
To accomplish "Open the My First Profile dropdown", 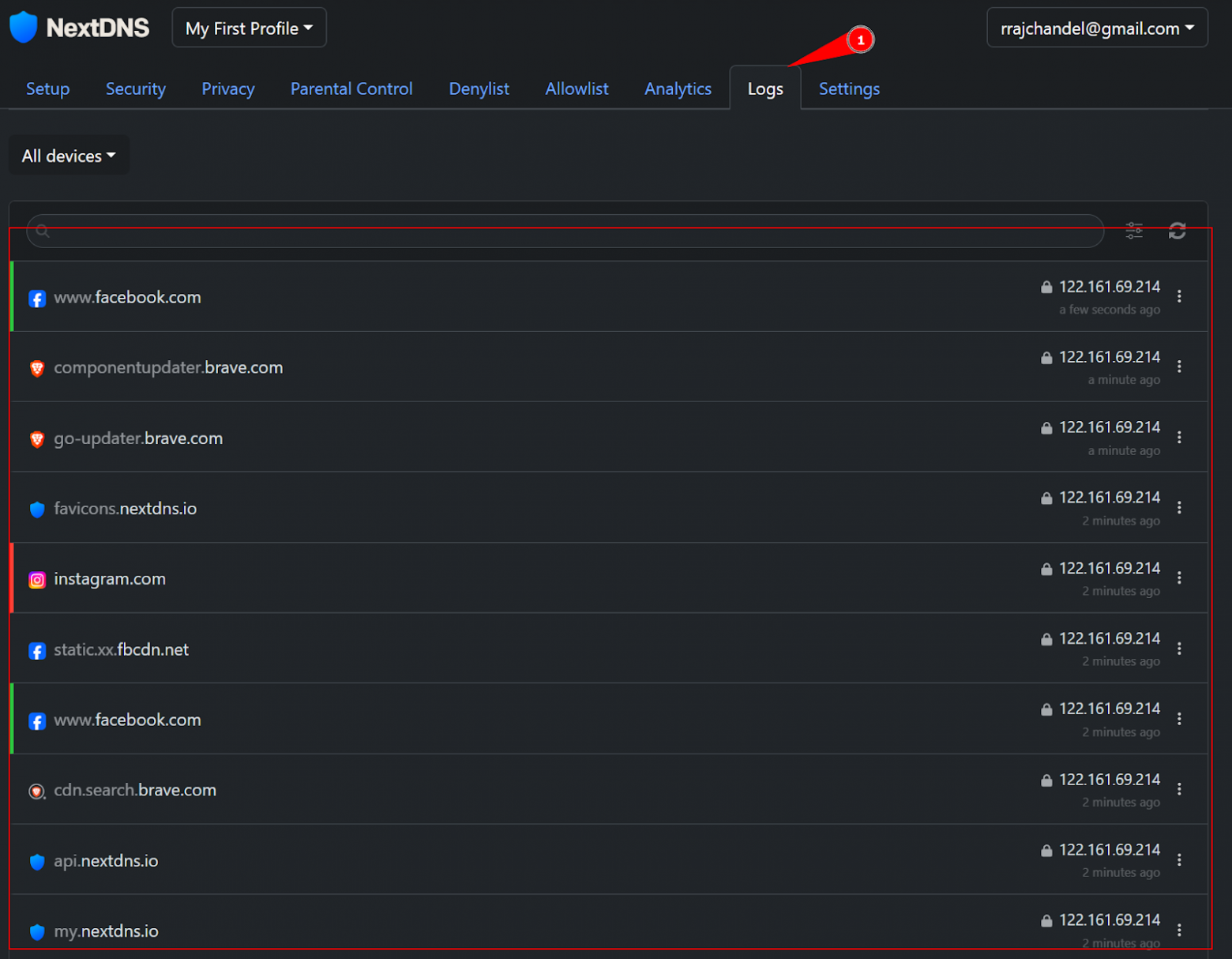I will tap(249, 28).
